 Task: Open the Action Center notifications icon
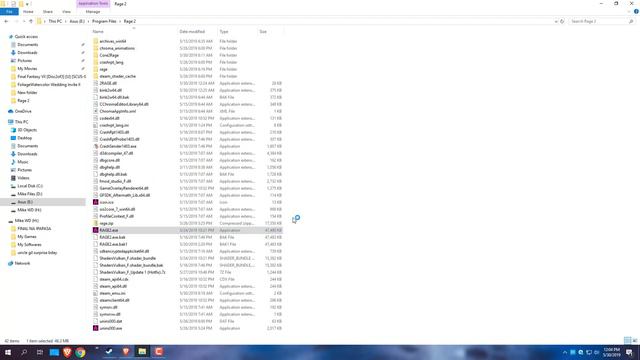coord(629,352)
